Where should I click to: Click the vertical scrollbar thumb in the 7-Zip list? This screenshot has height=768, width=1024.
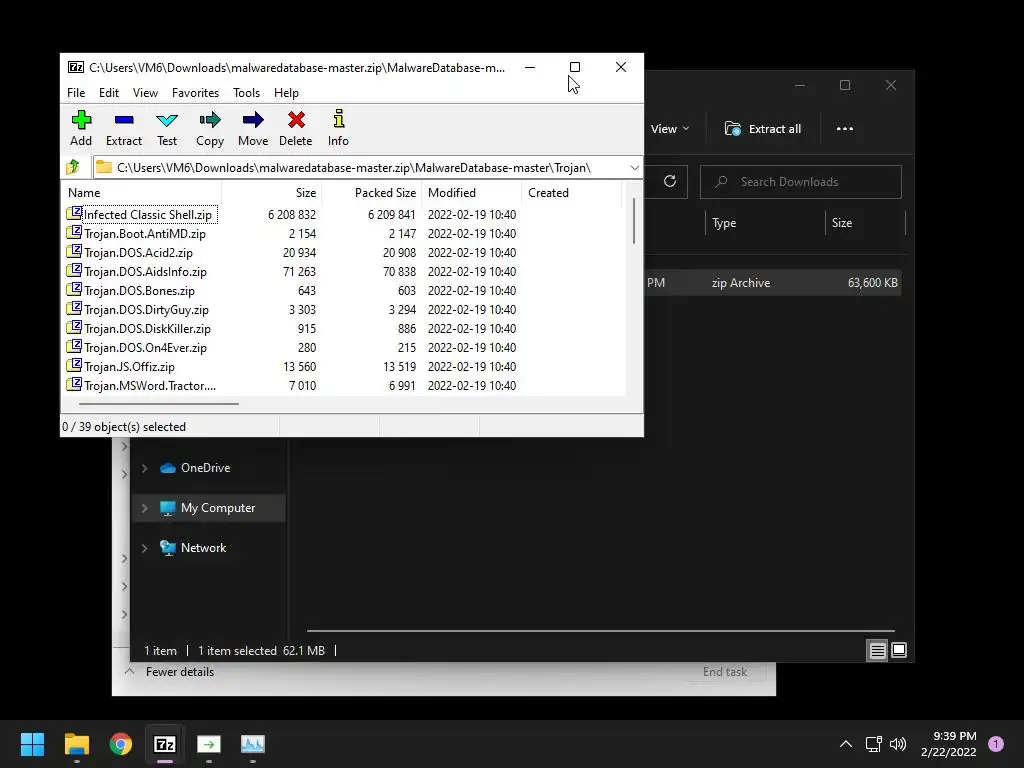pyautogui.click(x=633, y=221)
